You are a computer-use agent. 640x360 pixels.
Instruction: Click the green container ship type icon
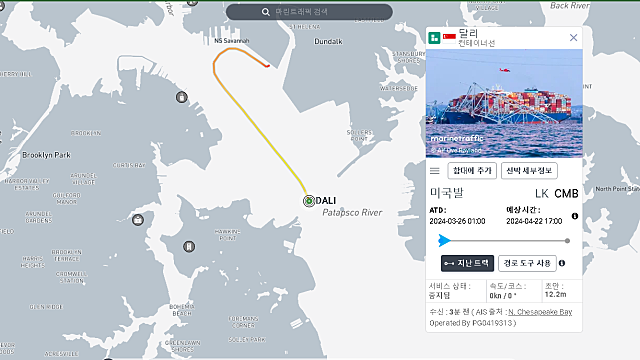(434, 38)
